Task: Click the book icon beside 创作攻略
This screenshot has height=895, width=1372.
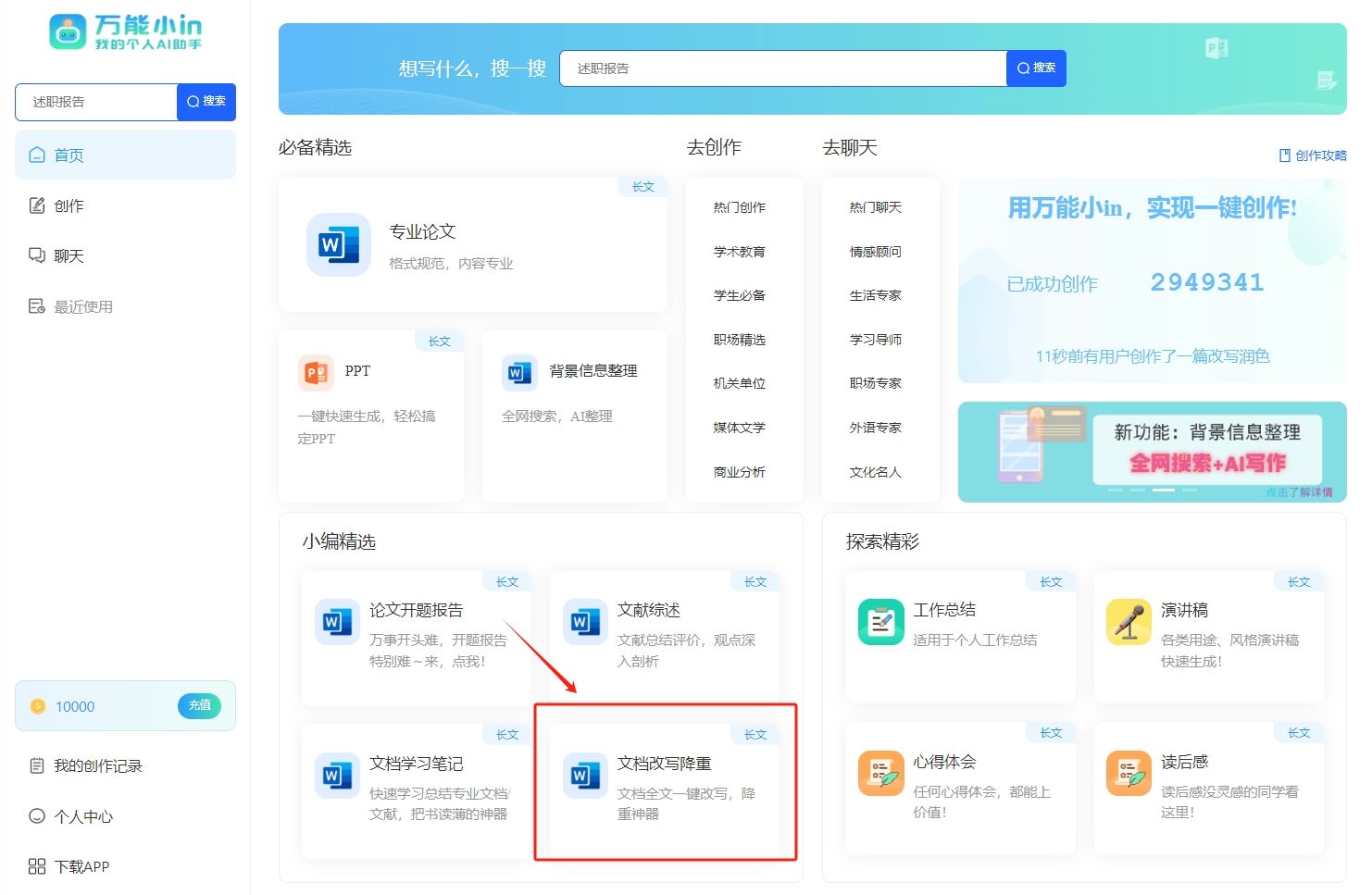Action: pos(1285,155)
